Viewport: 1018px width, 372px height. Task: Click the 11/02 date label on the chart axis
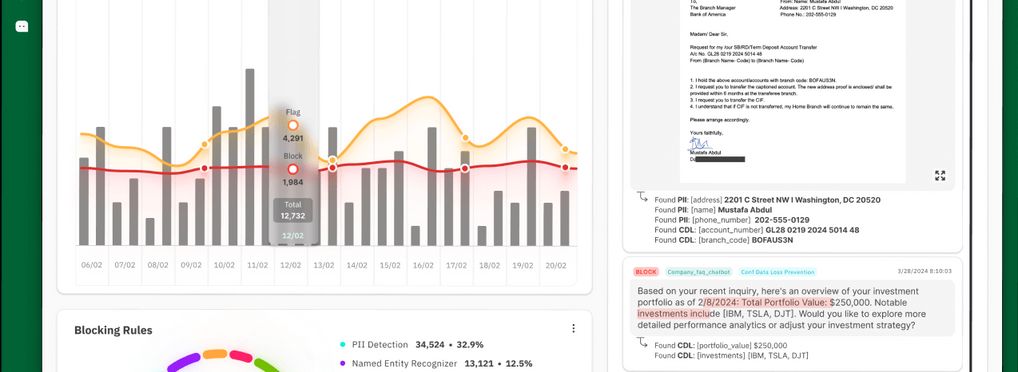tap(257, 266)
